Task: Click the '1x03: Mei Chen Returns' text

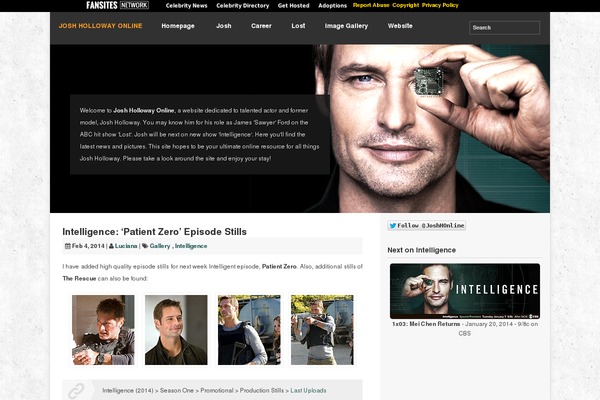Action: pos(426,324)
